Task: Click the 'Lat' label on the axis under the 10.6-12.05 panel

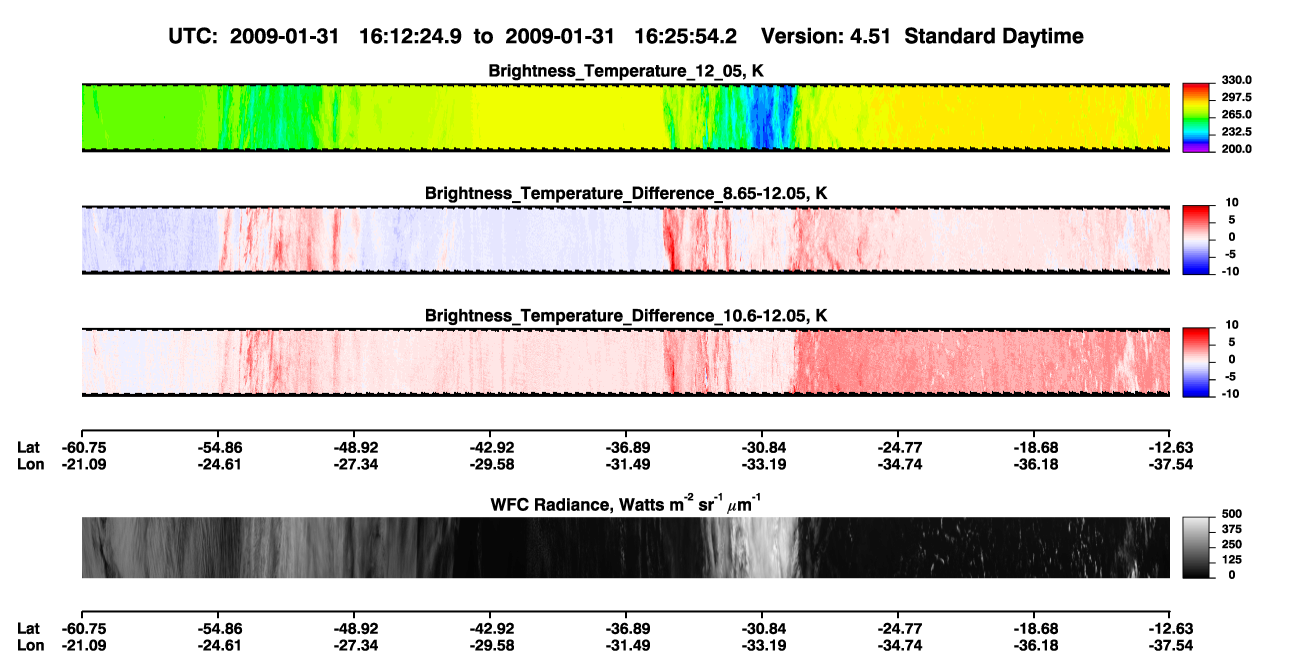Action: [x=29, y=447]
